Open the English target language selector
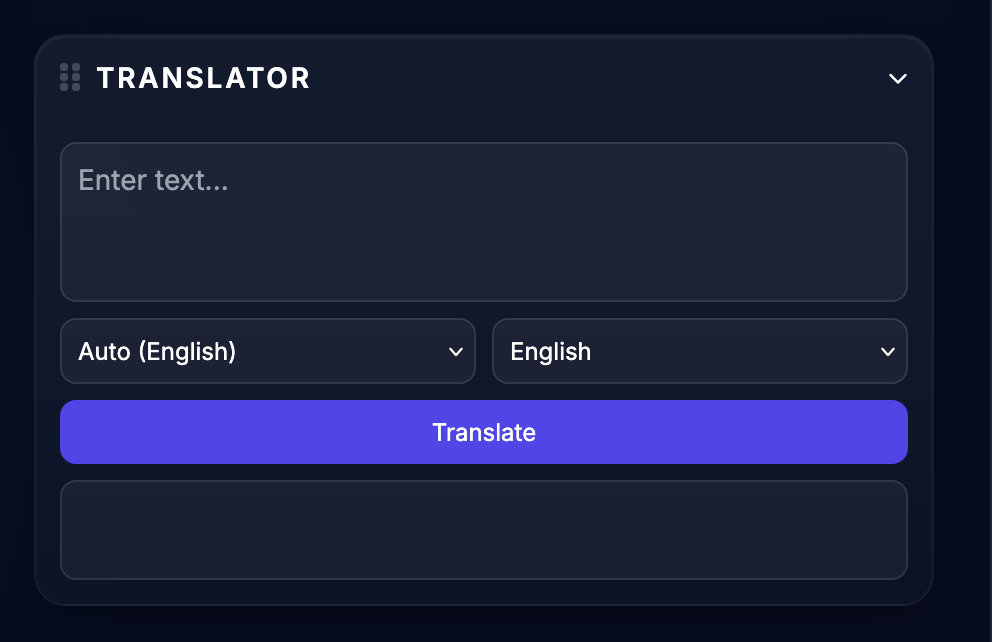This screenshot has height=642, width=992. [x=700, y=351]
